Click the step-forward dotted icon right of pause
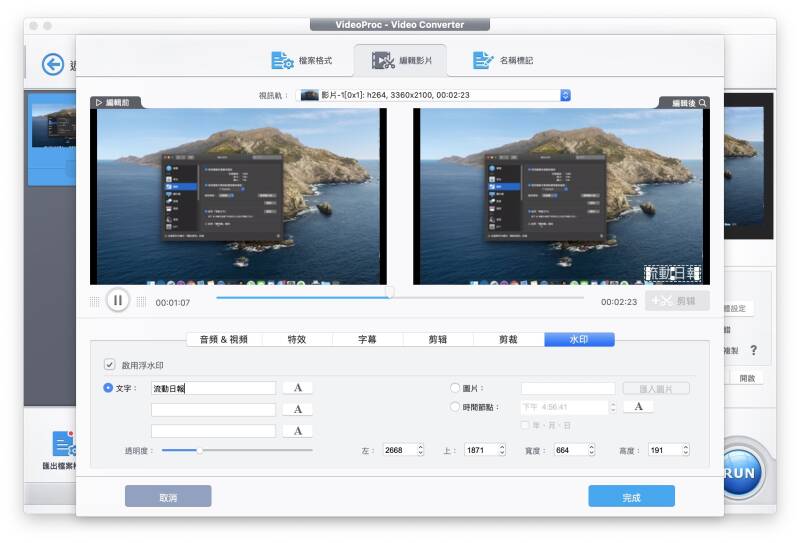This screenshot has width=800, height=543. click(x=141, y=302)
